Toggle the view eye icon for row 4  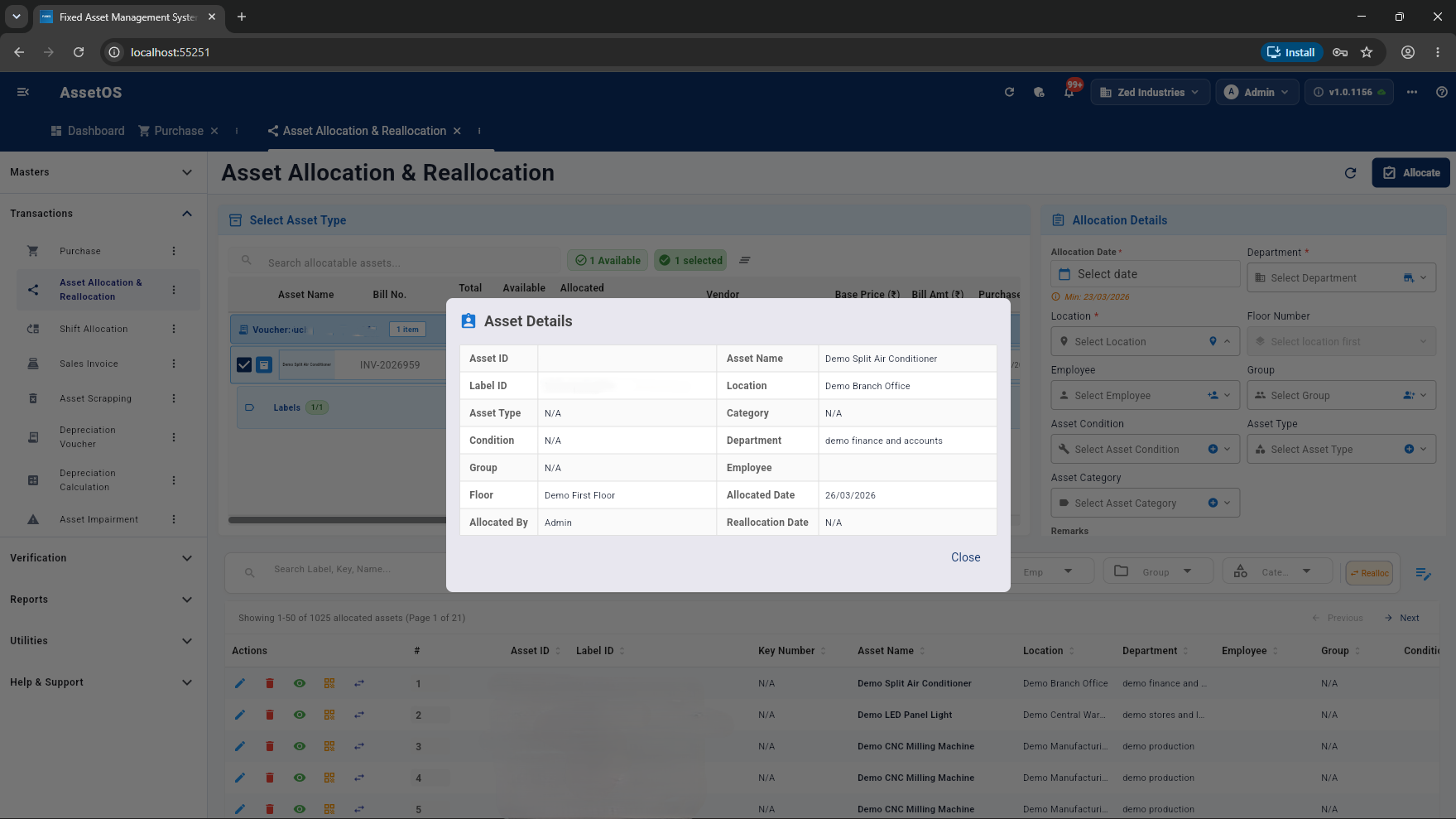[300, 778]
